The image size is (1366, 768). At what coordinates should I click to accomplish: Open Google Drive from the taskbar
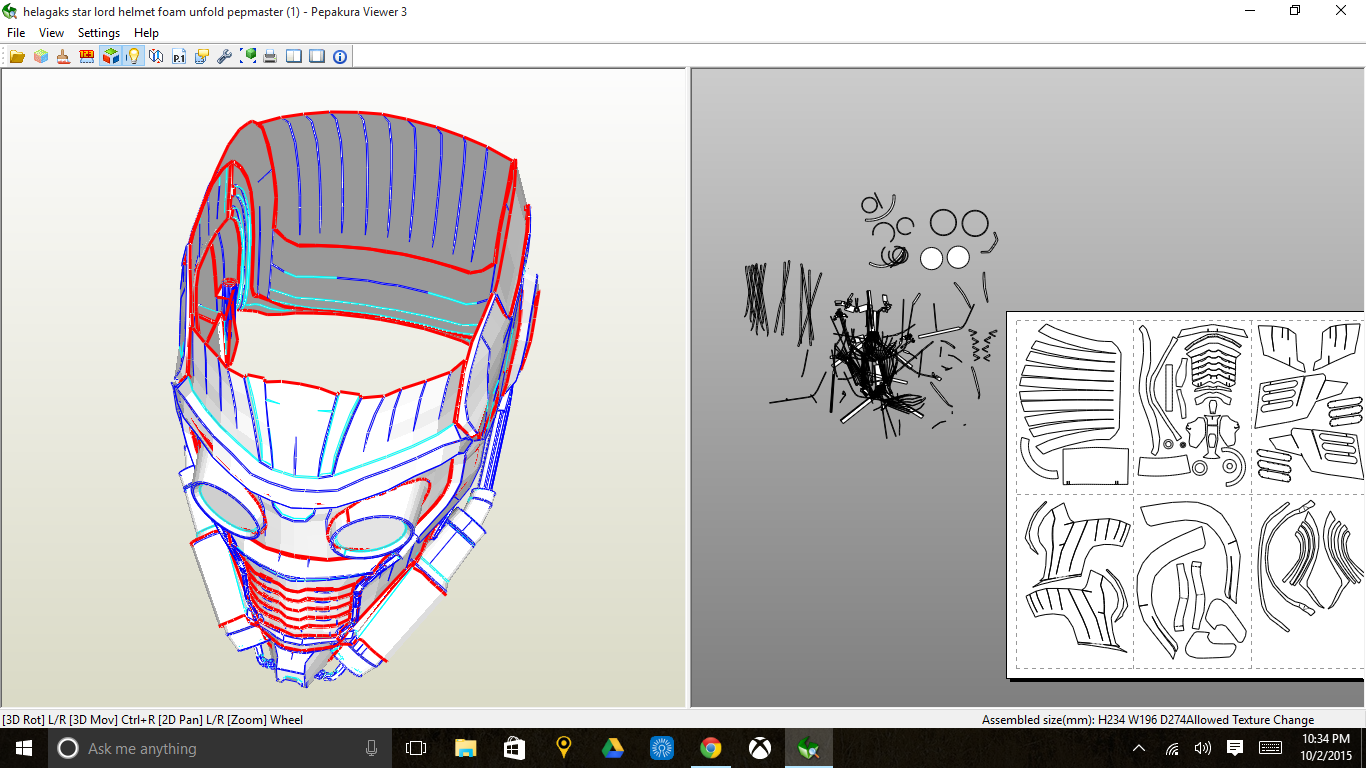(x=612, y=748)
